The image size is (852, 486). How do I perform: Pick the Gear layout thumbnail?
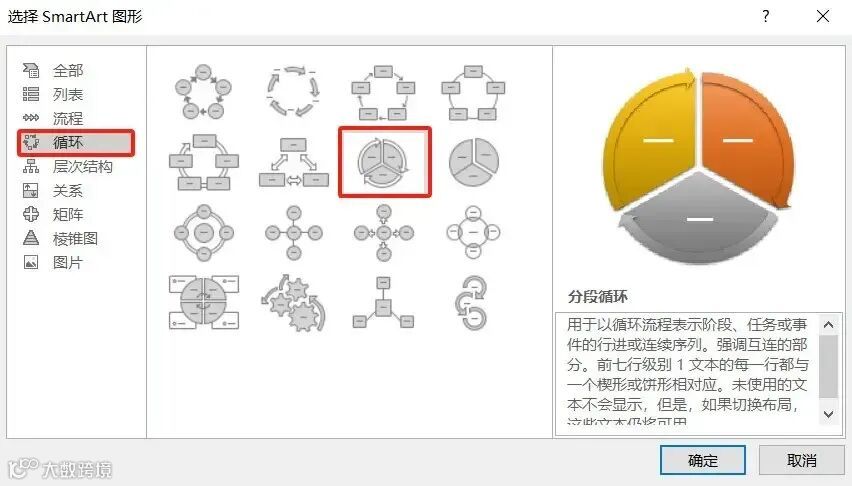point(293,303)
